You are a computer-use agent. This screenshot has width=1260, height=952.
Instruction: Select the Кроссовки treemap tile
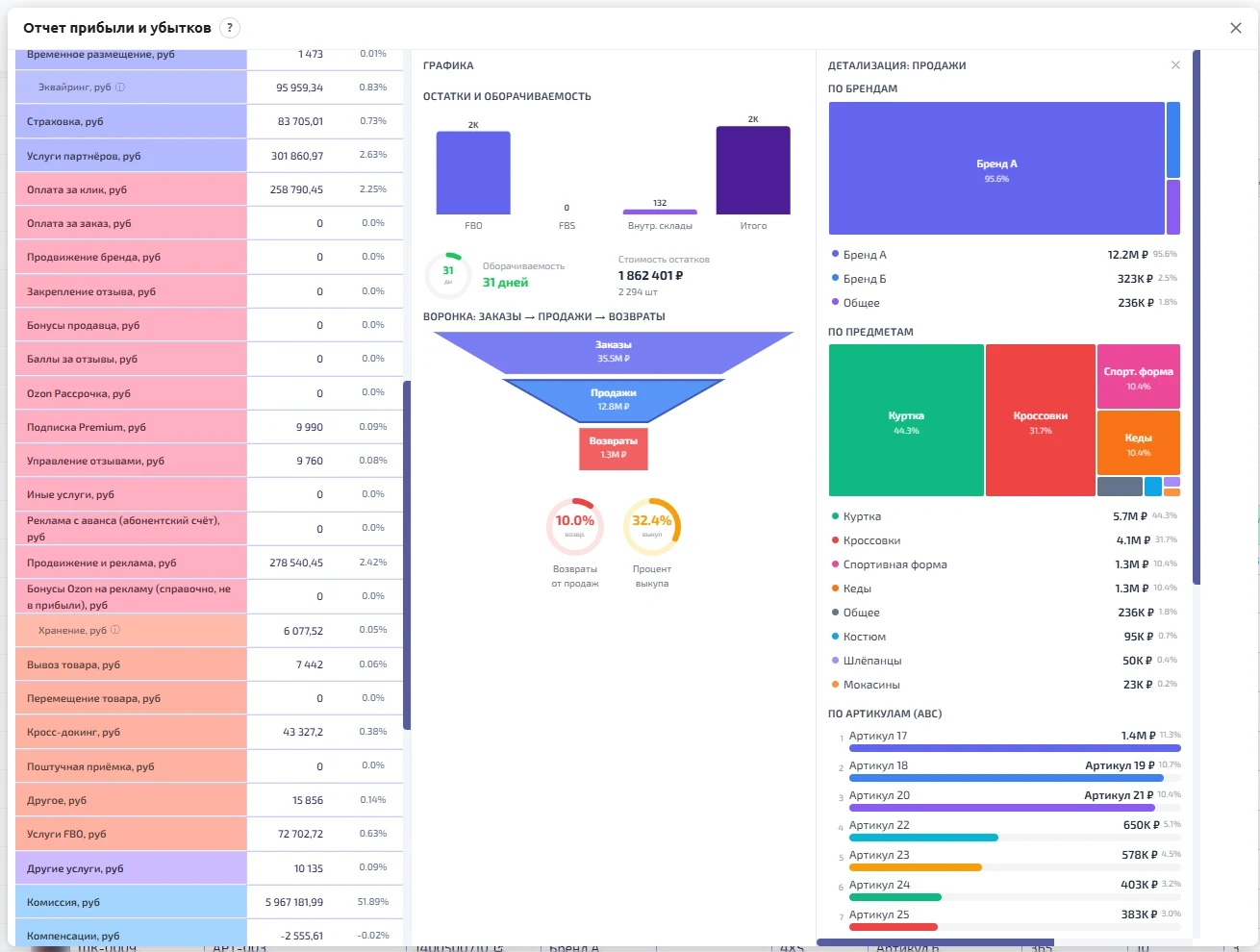tap(1041, 420)
